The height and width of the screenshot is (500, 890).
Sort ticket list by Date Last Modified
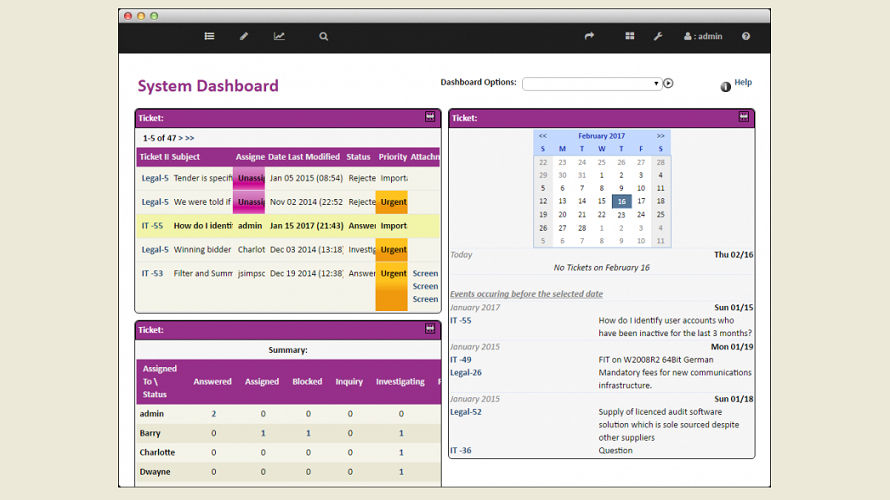304,157
